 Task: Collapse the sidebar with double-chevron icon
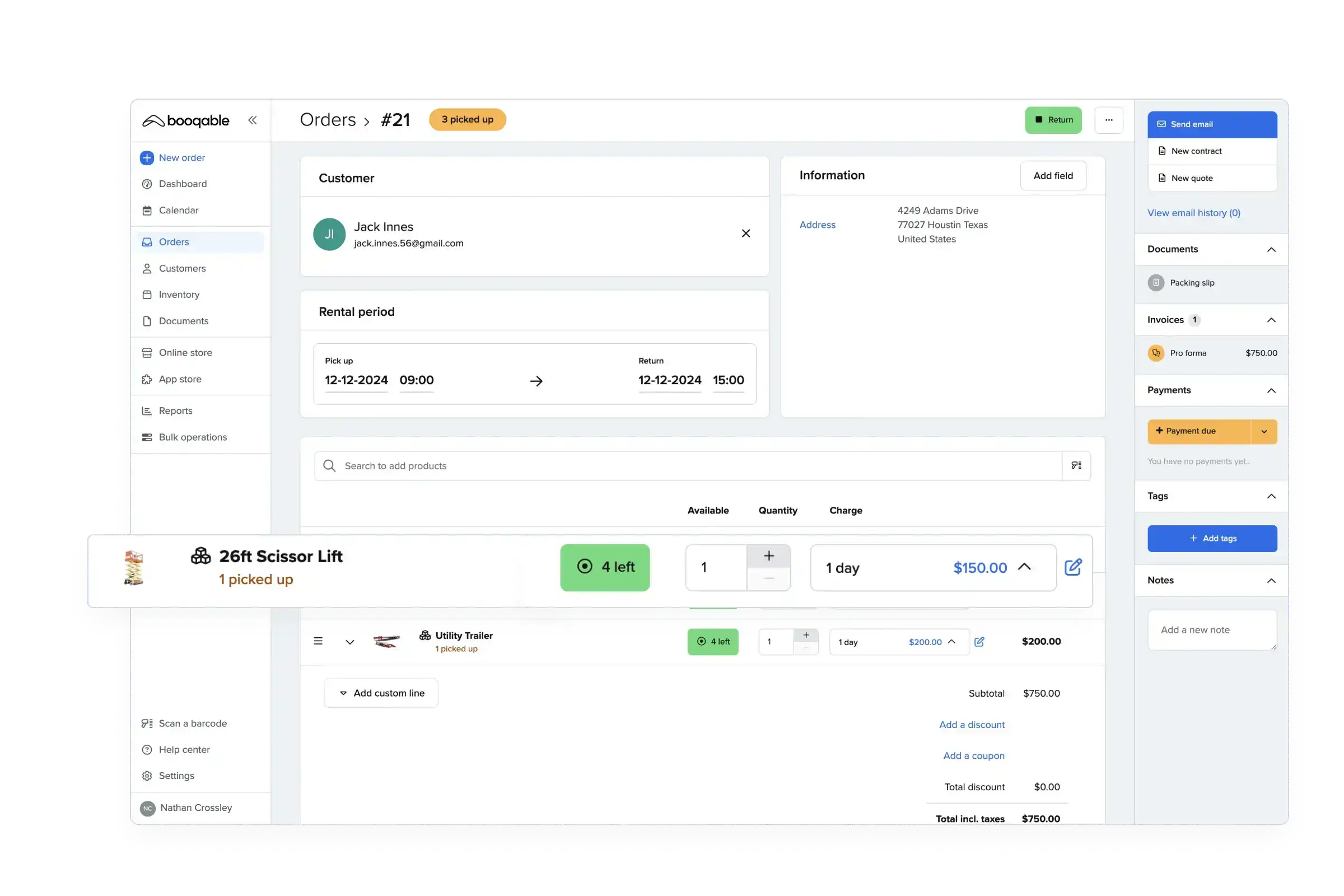[x=252, y=120]
